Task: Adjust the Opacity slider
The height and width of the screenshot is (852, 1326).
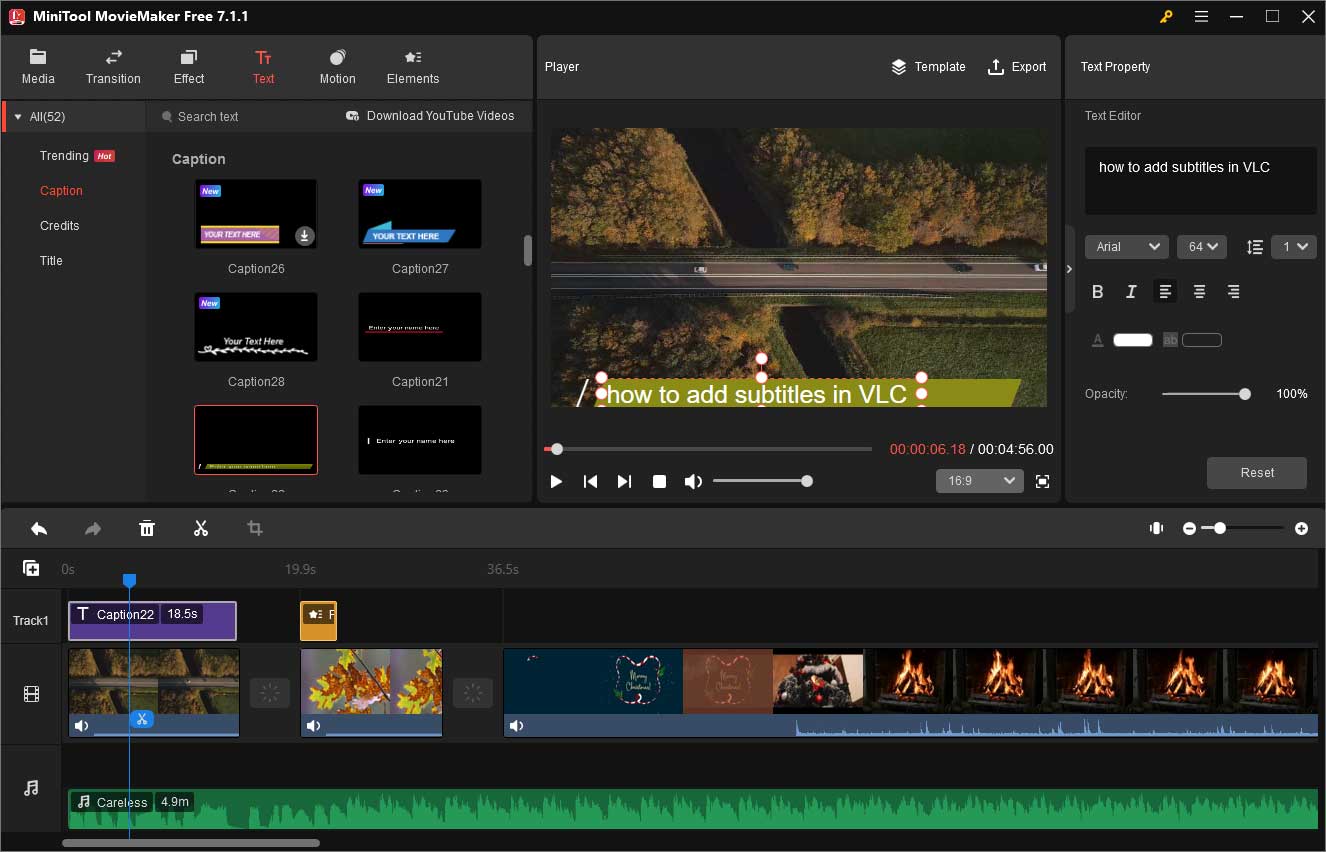Action: (1205, 394)
